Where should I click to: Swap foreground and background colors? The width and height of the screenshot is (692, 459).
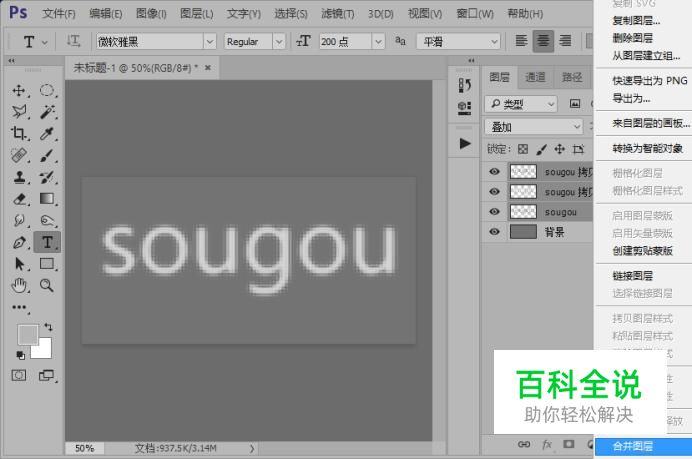[x=48, y=327]
